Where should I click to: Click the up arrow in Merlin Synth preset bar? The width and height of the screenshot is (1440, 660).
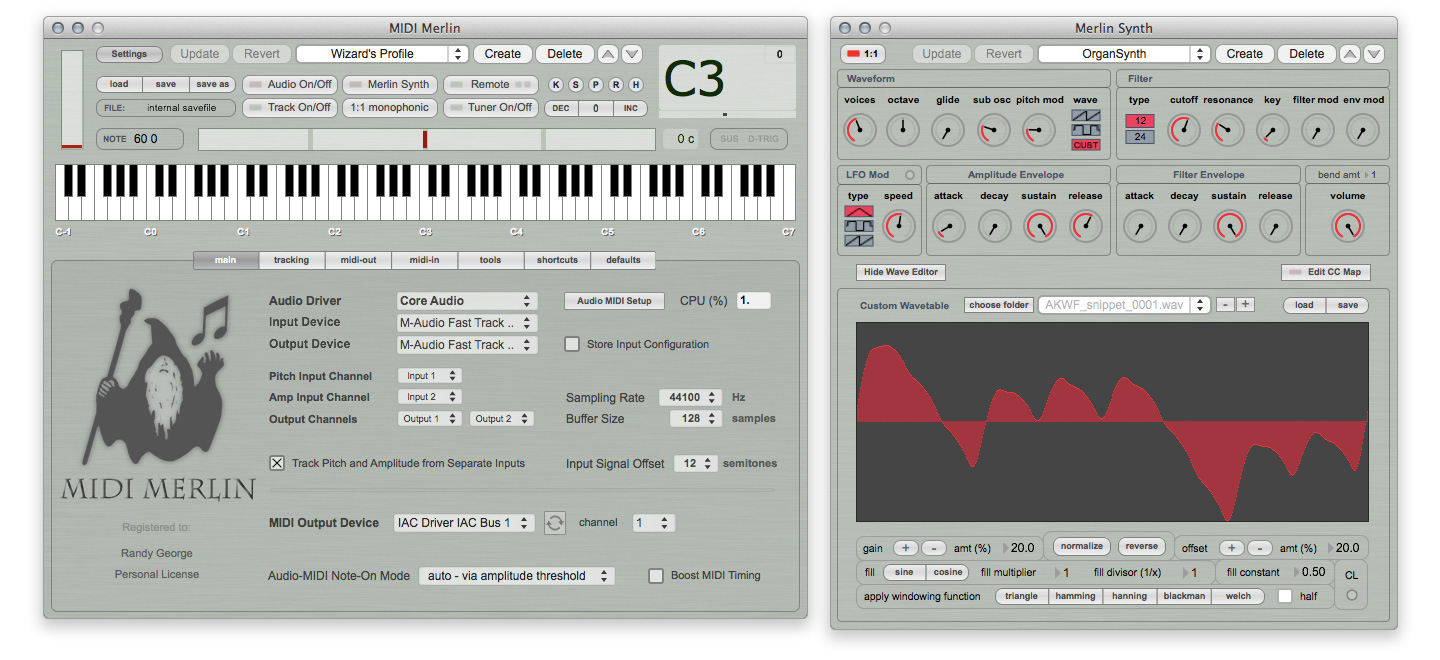[x=1350, y=54]
